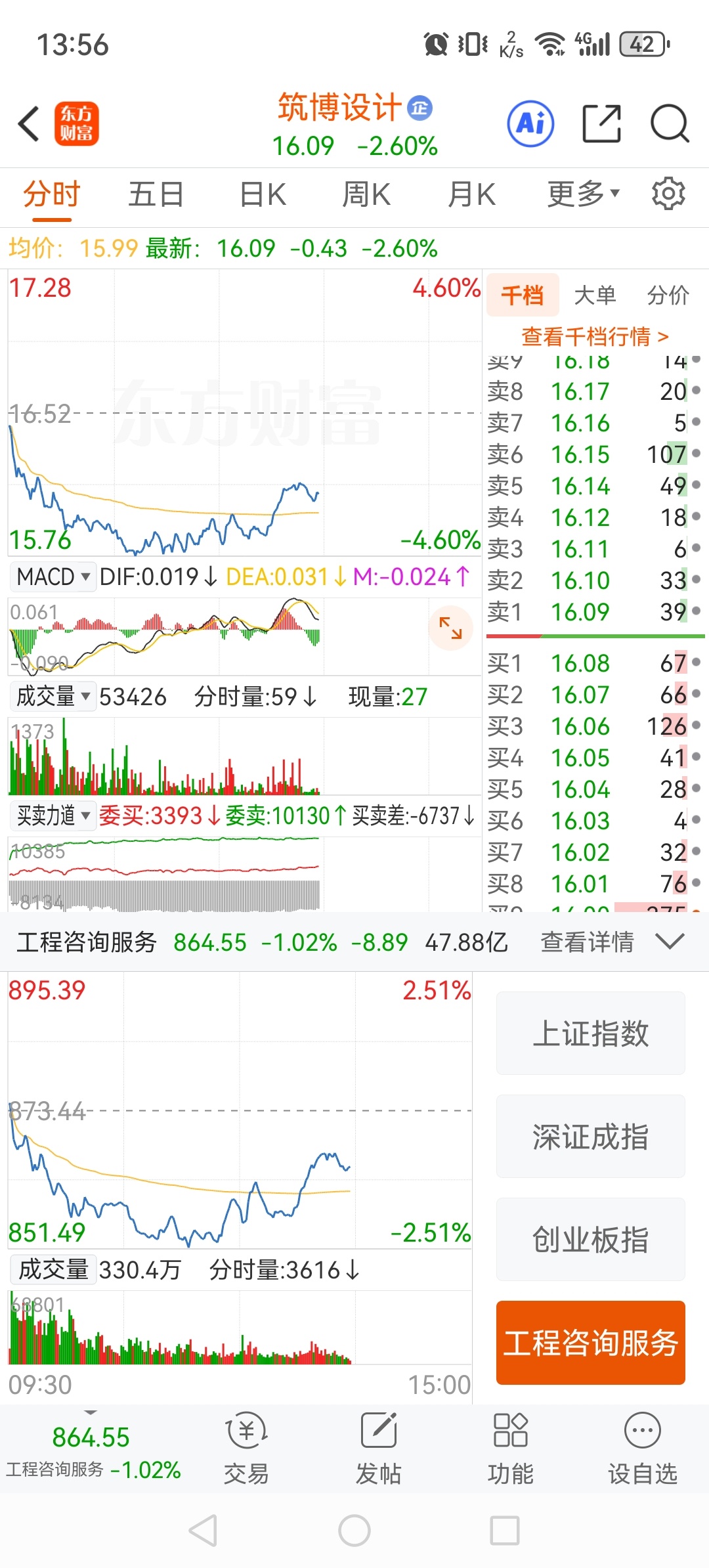Tap 买5 price 16.04
This screenshot has width=709, height=1568.
[x=580, y=789]
